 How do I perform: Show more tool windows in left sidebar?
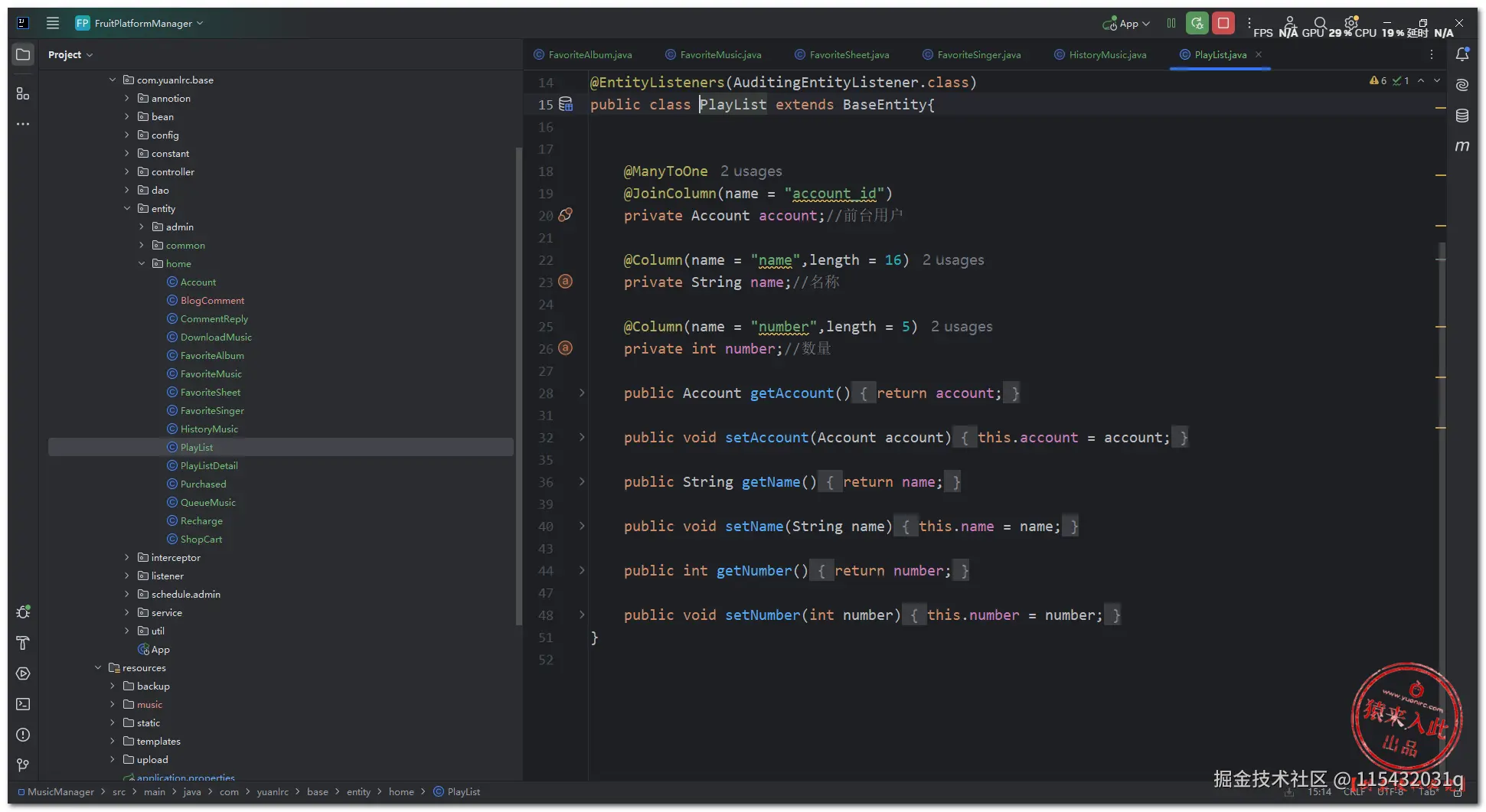pyautogui.click(x=23, y=124)
